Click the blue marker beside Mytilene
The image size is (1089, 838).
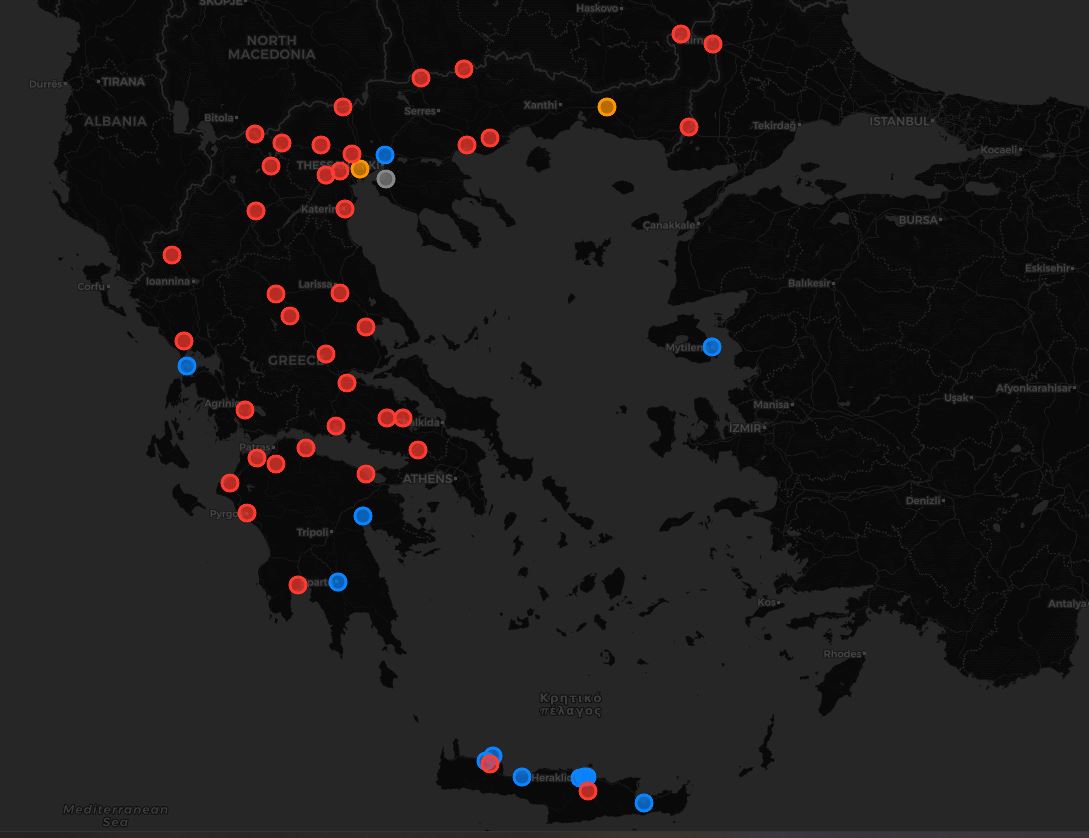[711, 347]
